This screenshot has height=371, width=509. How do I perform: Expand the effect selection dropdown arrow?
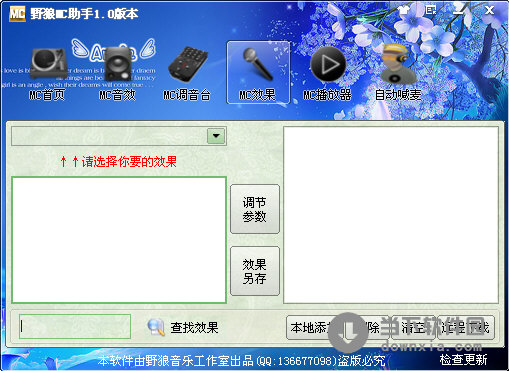pyautogui.click(x=216, y=136)
